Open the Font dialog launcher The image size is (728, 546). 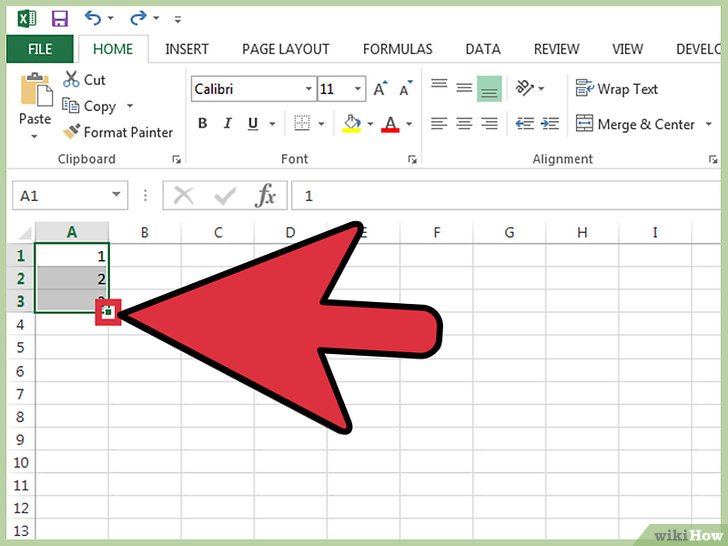412,159
